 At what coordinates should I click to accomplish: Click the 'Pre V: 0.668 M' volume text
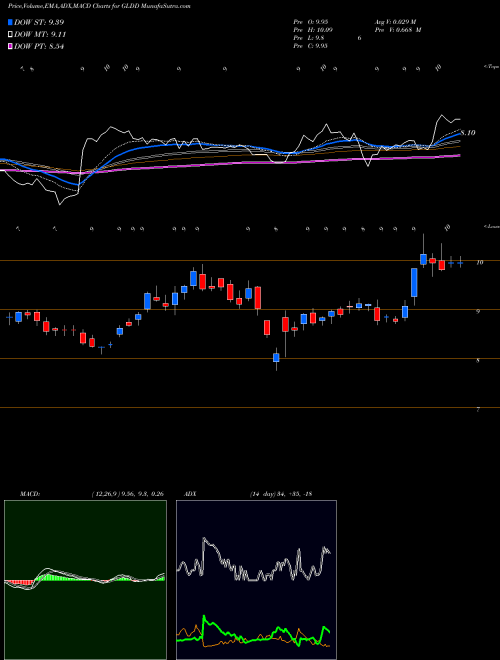pos(397,30)
